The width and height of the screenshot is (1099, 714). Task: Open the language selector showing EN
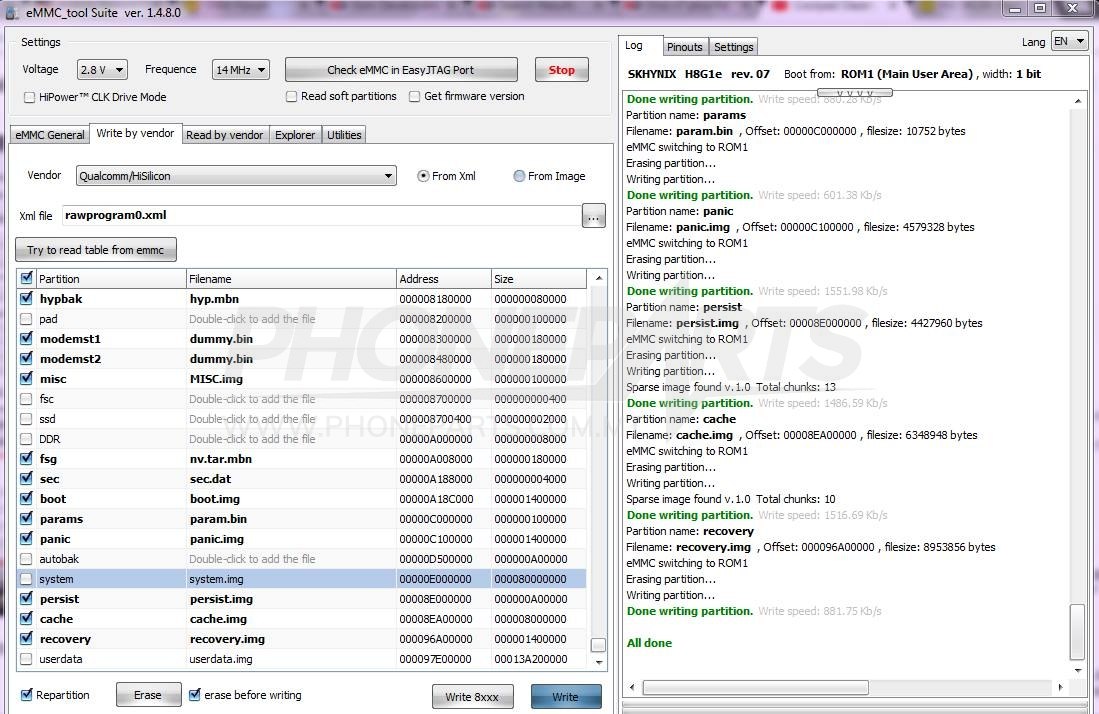(x=1068, y=41)
